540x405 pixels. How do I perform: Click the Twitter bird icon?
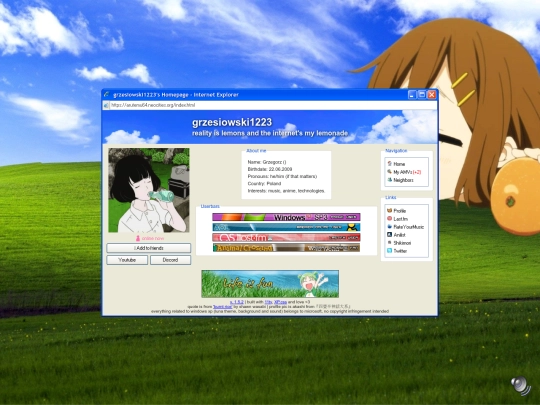390,251
